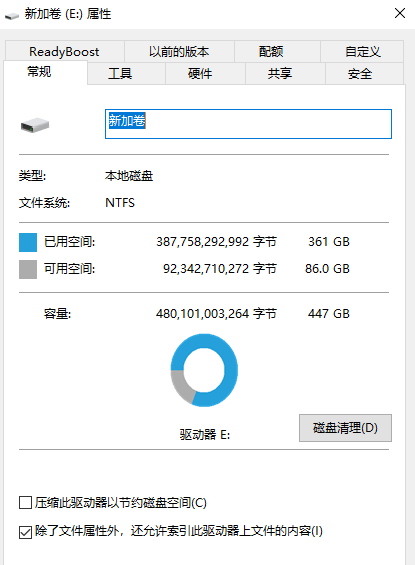Click the volume name text field
The width and height of the screenshot is (415, 565).
pyautogui.click(x=248, y=124)
